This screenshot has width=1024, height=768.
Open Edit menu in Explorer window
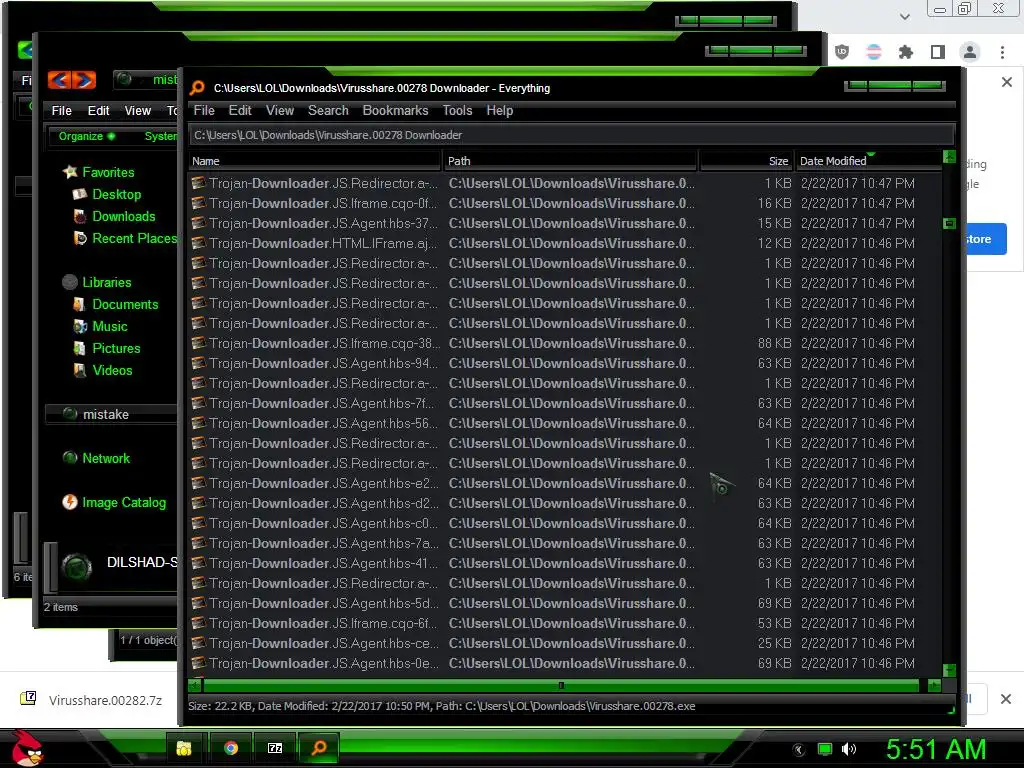pos(98,110)
